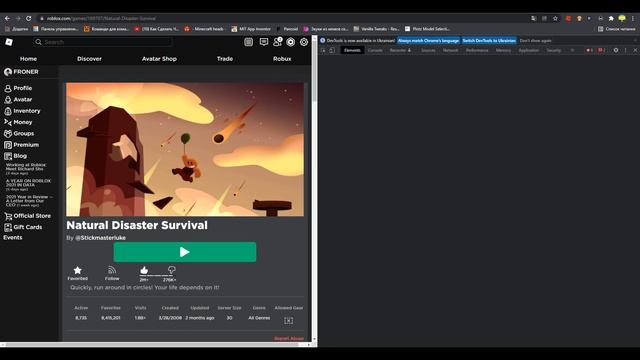The image size is (640, 360).
Task: Click the Report Abuse link
Action: pos(289,338)
